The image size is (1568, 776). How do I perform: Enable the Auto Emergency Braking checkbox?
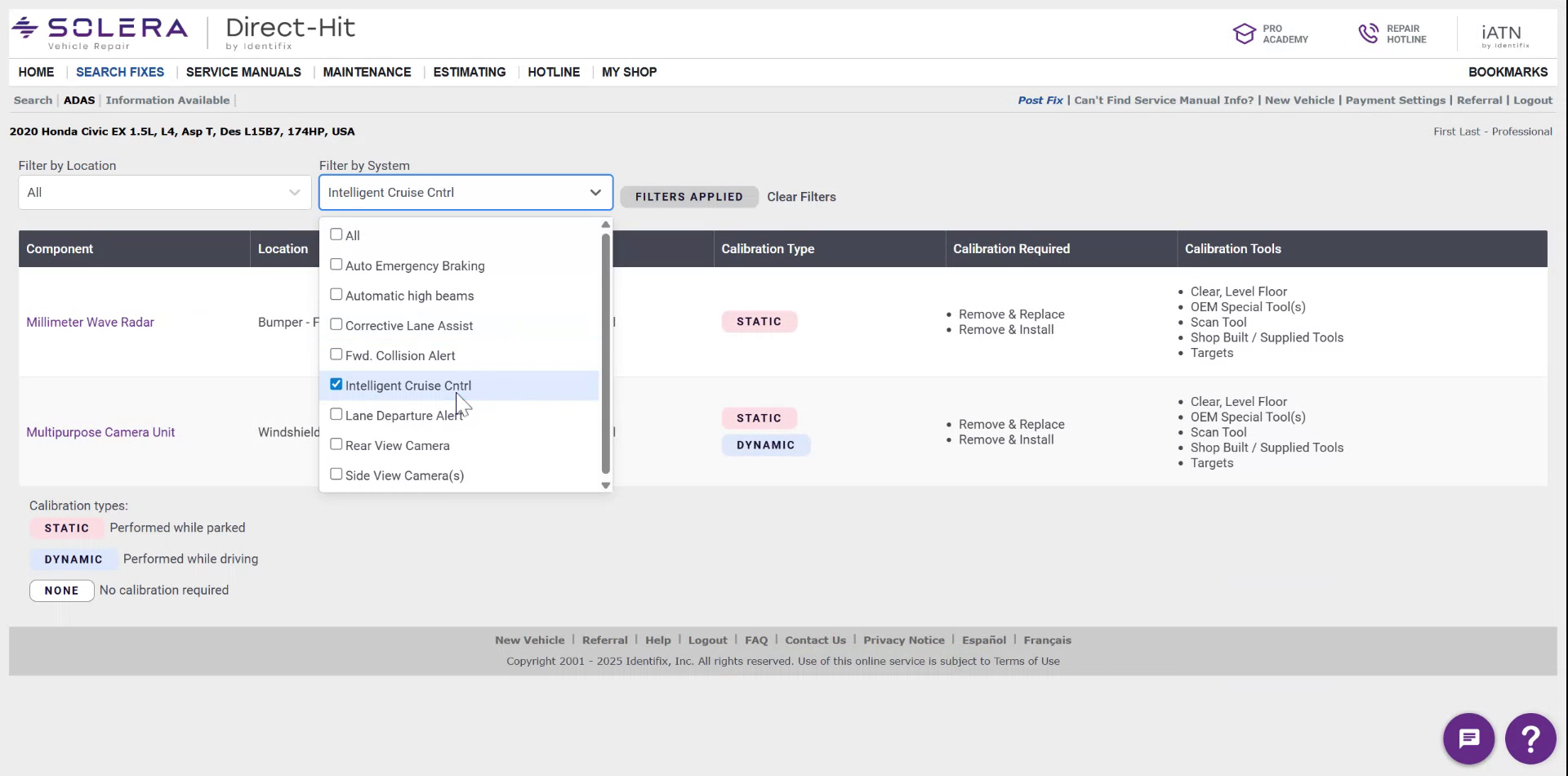point(336,263)
